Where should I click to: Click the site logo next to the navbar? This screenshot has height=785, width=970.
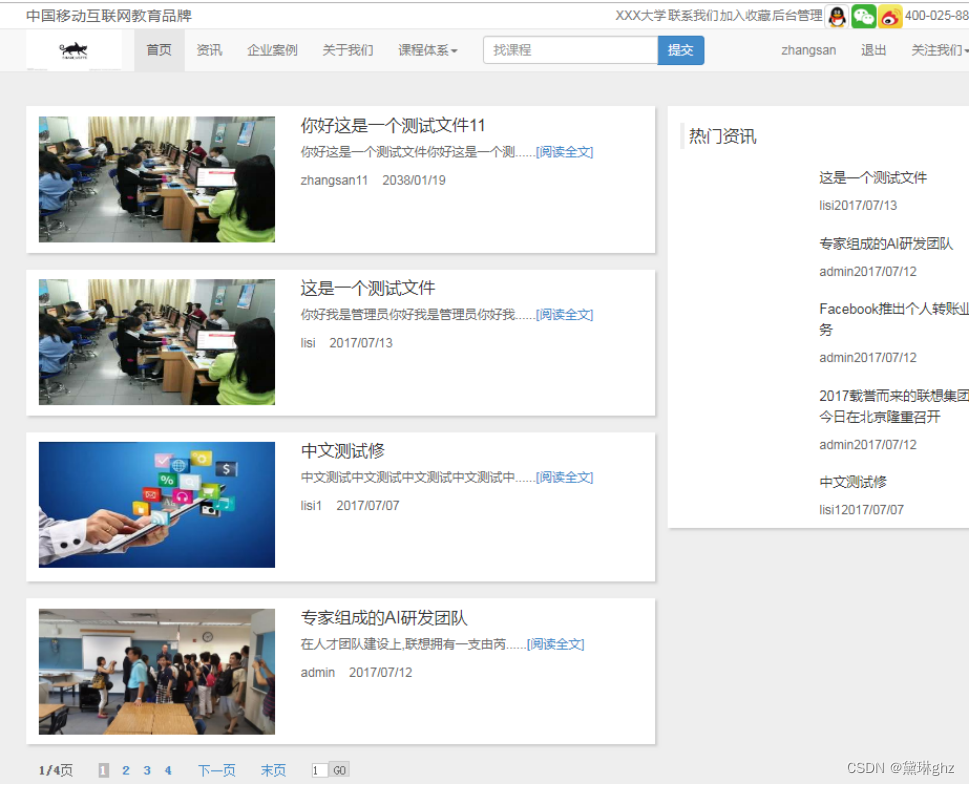(x=74, y=49)
